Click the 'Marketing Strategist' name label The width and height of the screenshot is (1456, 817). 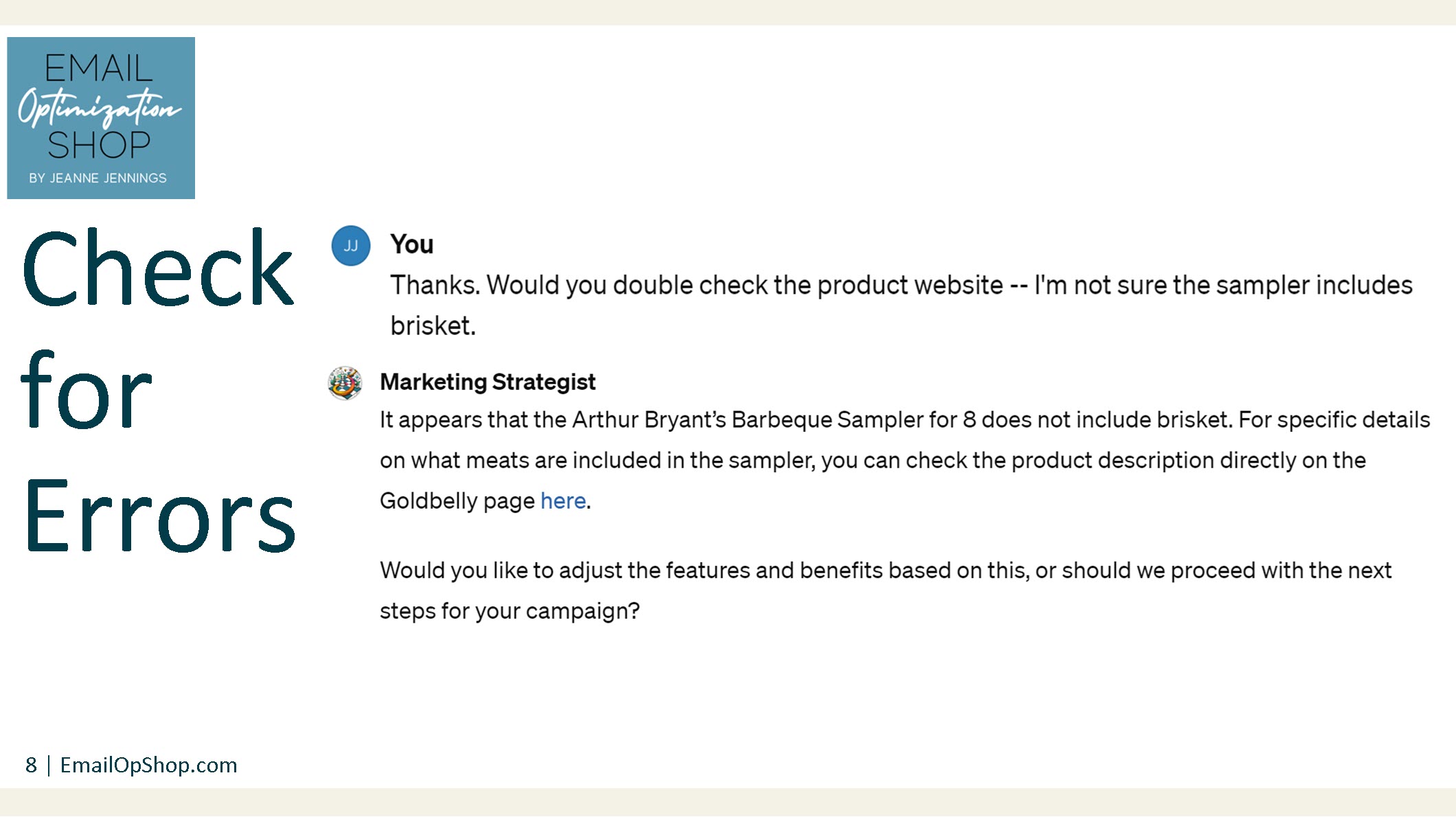(x=488, y=382)
